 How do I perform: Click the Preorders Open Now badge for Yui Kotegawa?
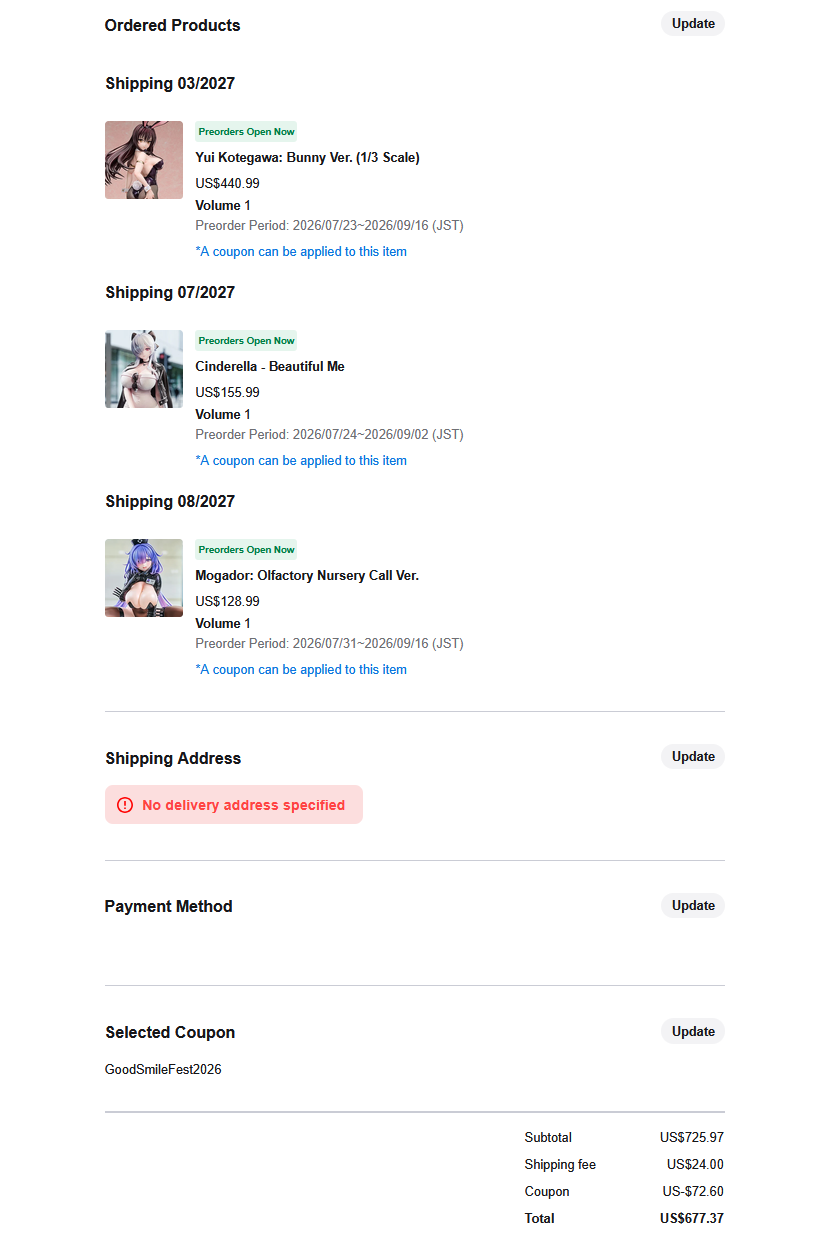pyautogui.click(x=246, y=132)
